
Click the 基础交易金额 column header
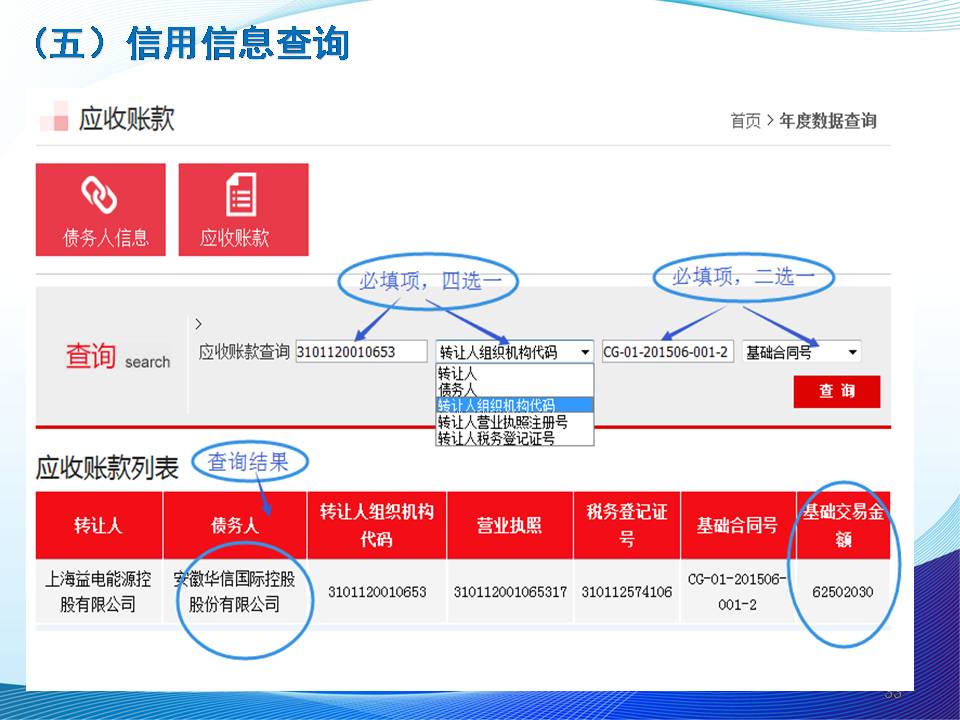point(842,525)
